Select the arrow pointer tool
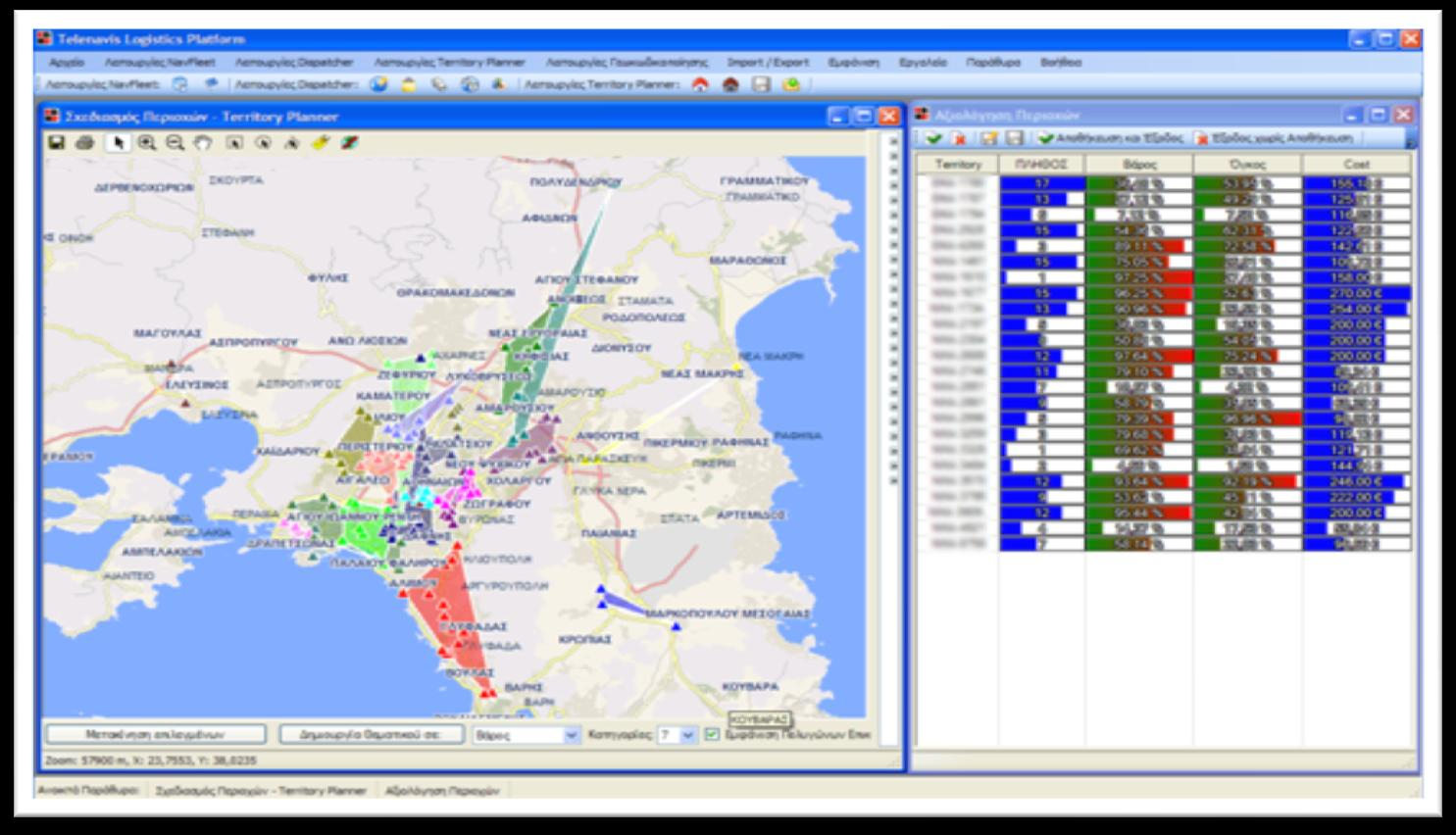1456x835 pixels. pos(118,143)
